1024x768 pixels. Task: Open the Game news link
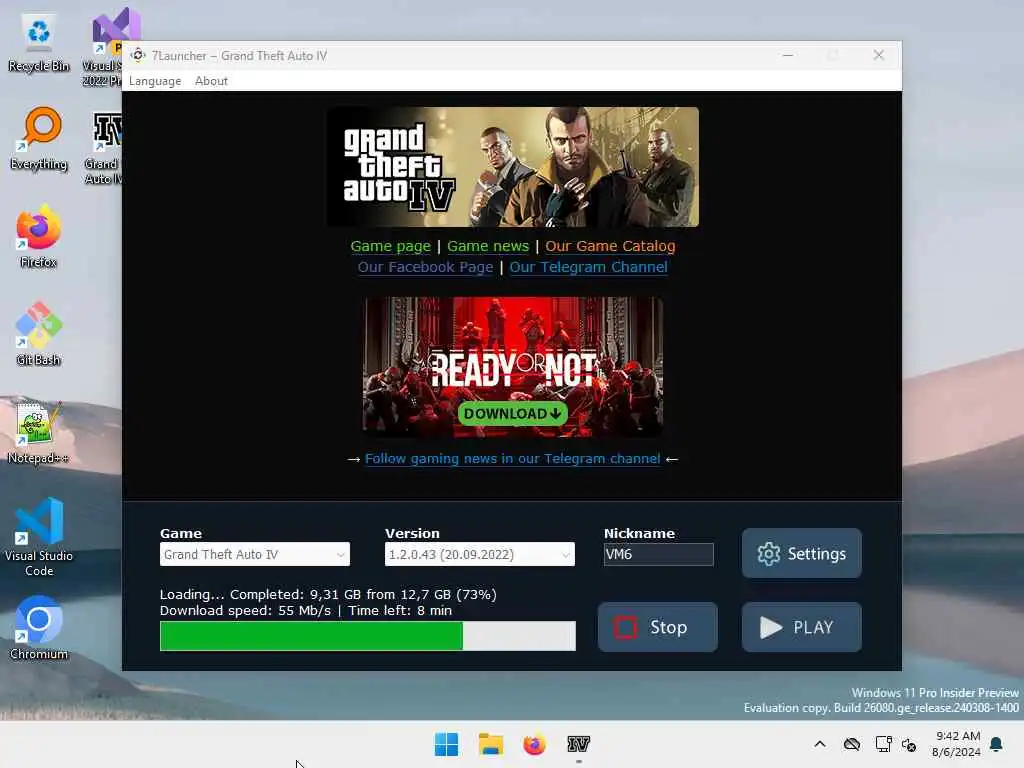pos(488,246)
